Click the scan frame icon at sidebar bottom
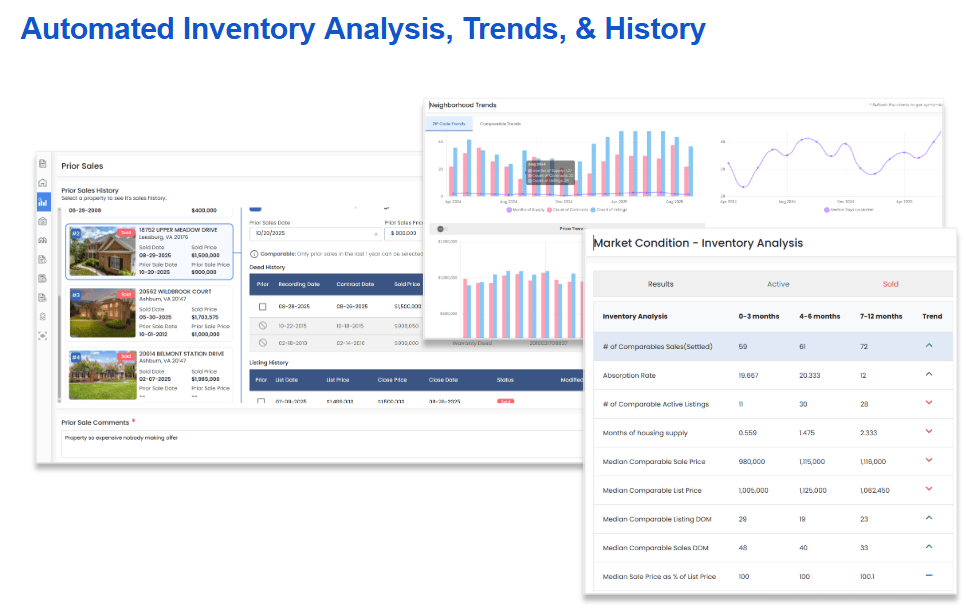The height and width of the screenshot is (616, 980). pyautogui.click(x=42, y=335)
